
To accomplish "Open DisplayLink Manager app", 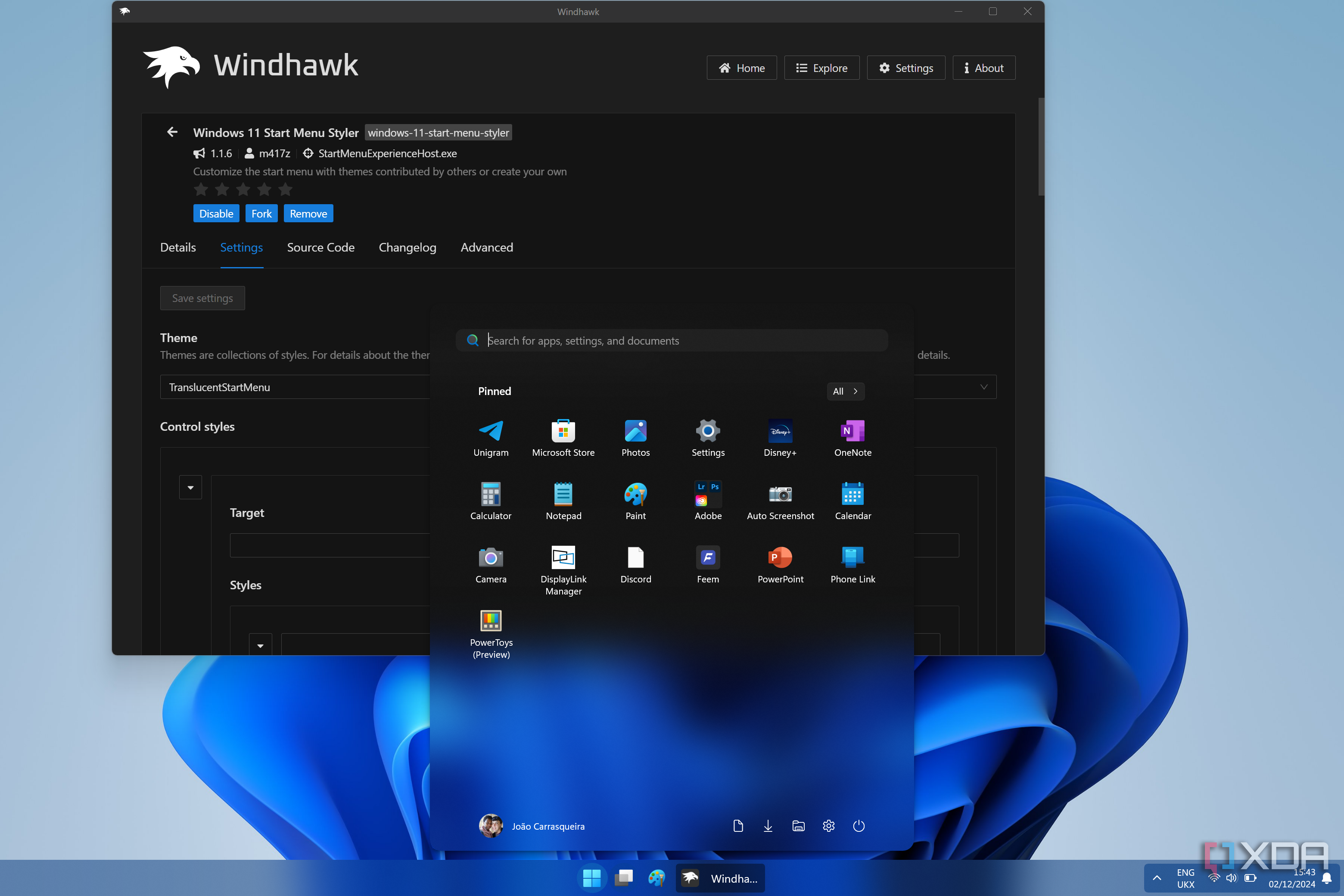I will point(563,569).
